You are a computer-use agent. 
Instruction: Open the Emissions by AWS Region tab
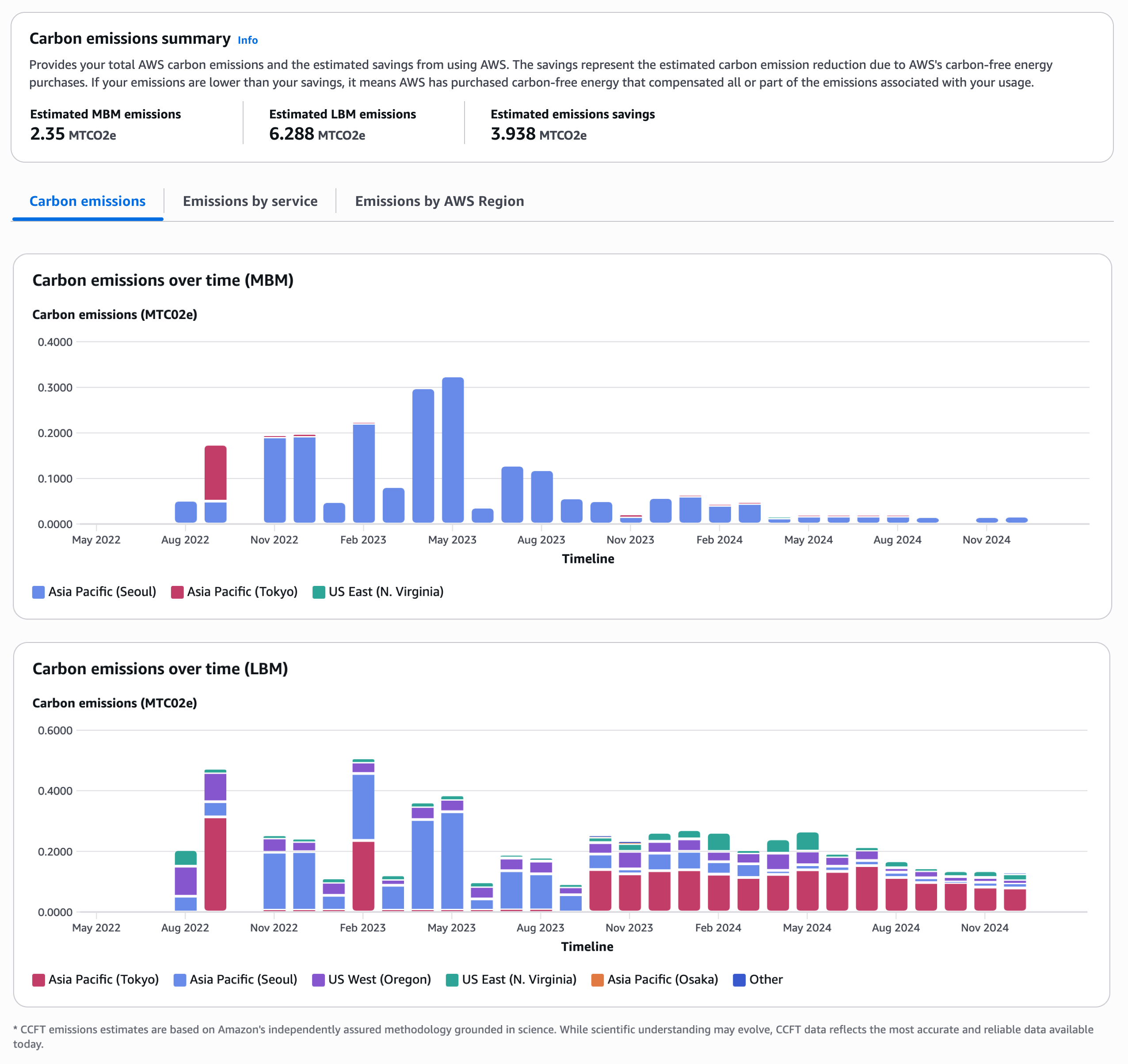[x=439, y=201]
